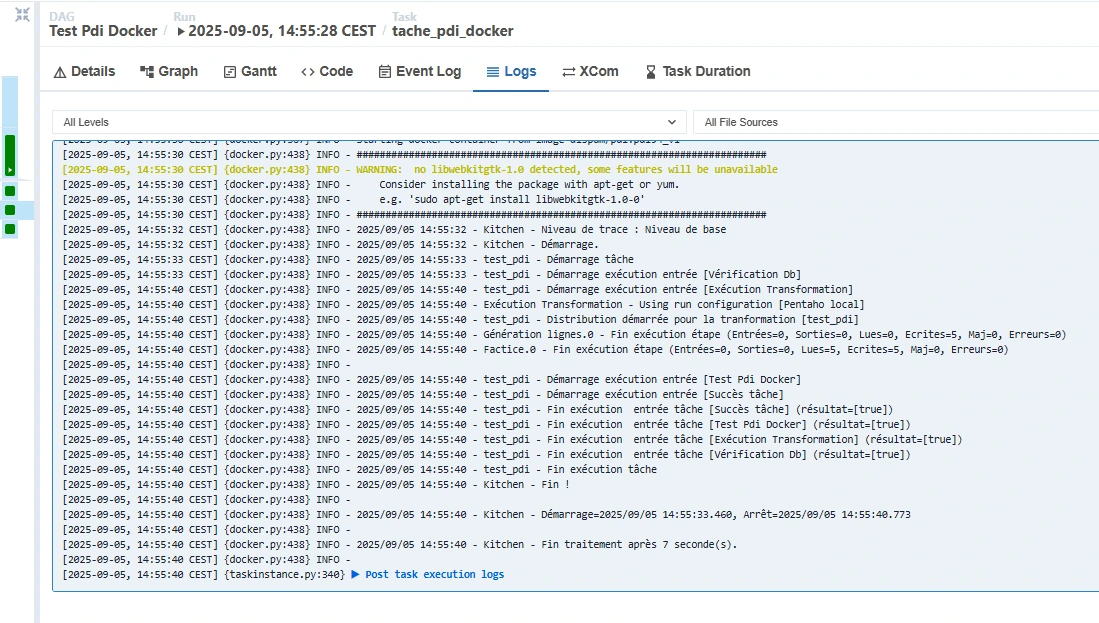Click the yellow WARNING libwebkitgtk log line
This screenshot has width=1099, height=623.
(420, 170)
